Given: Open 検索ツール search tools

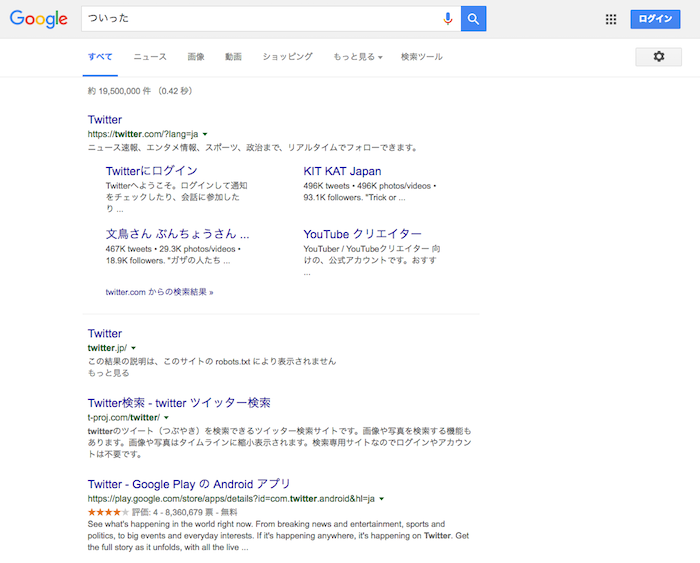Looking at the screenshot, I should [x=421, y=57].
